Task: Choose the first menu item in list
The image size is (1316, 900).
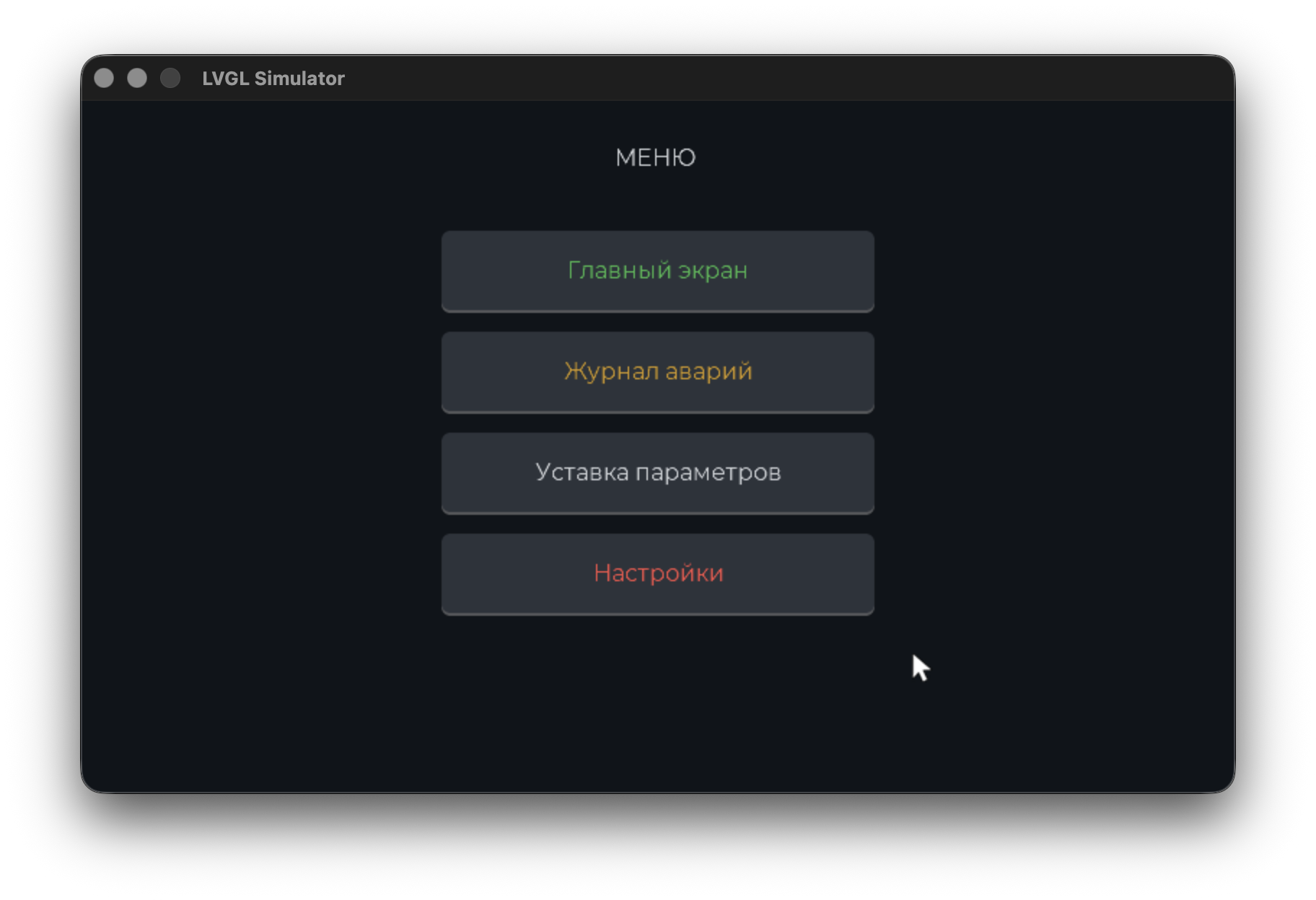Action: 657,271
